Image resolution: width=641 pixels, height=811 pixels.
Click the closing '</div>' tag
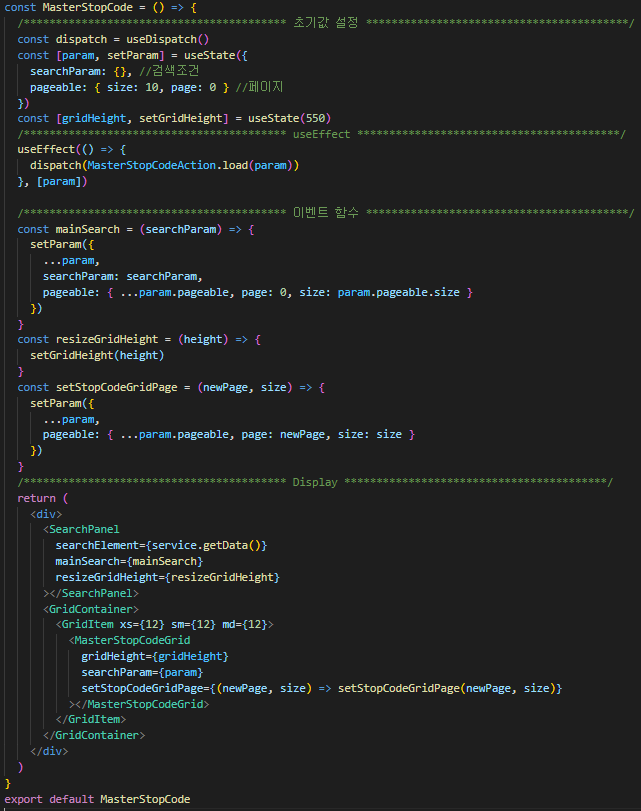(49, 752)
